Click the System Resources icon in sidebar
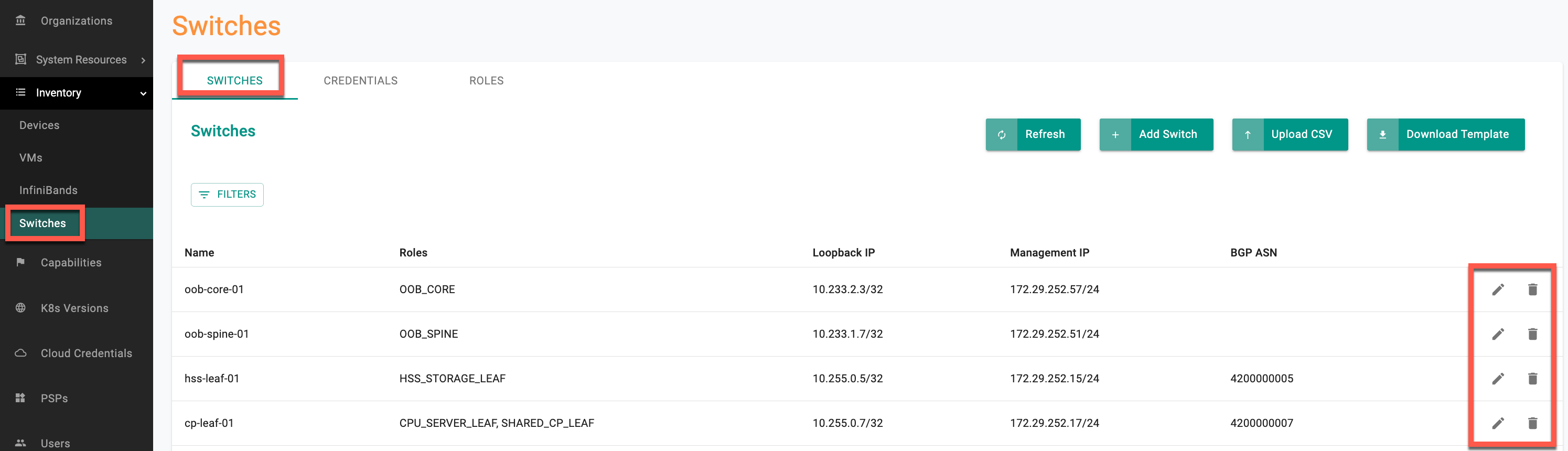 20,59
